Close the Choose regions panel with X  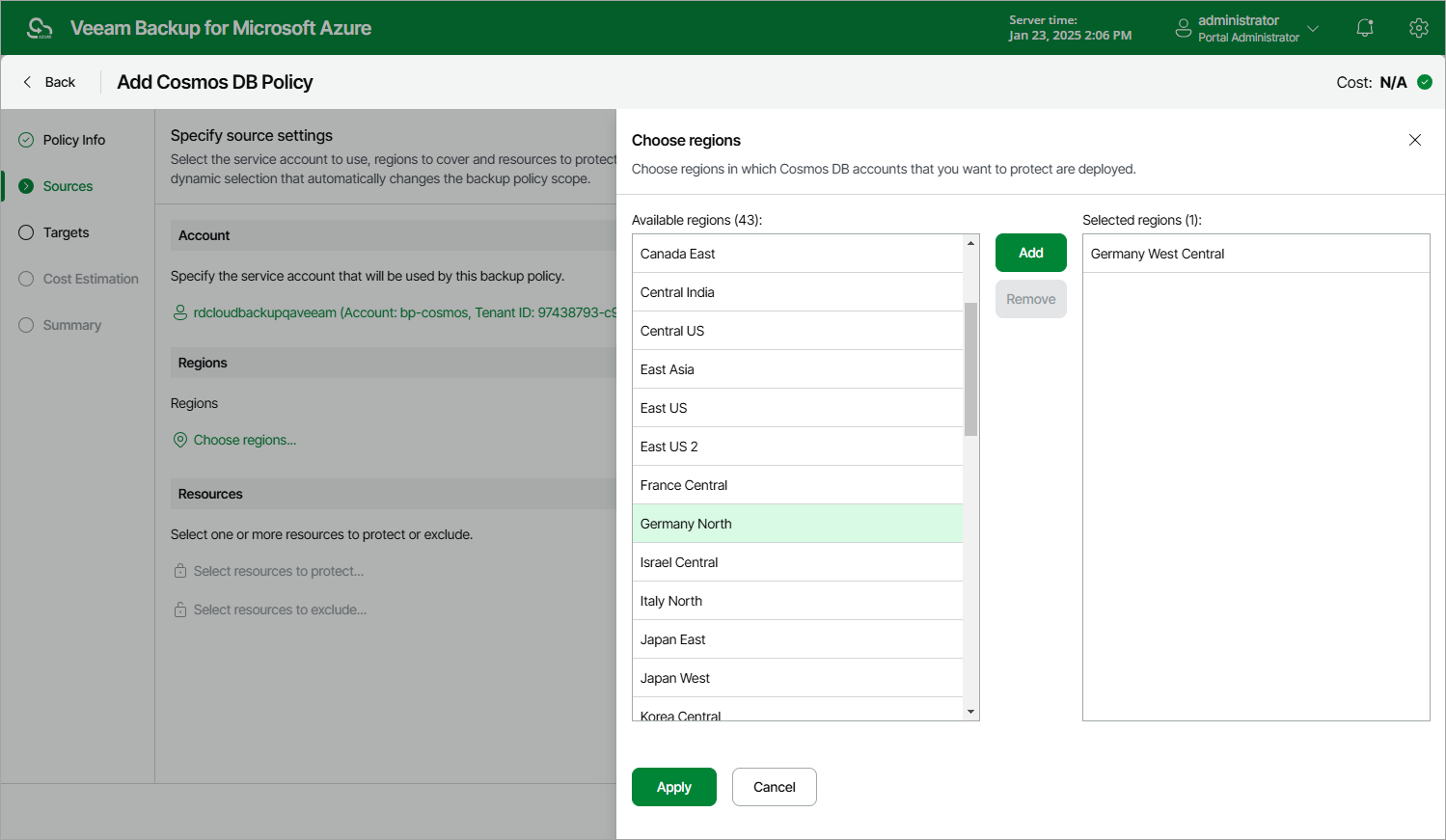tap(1415, 140)
